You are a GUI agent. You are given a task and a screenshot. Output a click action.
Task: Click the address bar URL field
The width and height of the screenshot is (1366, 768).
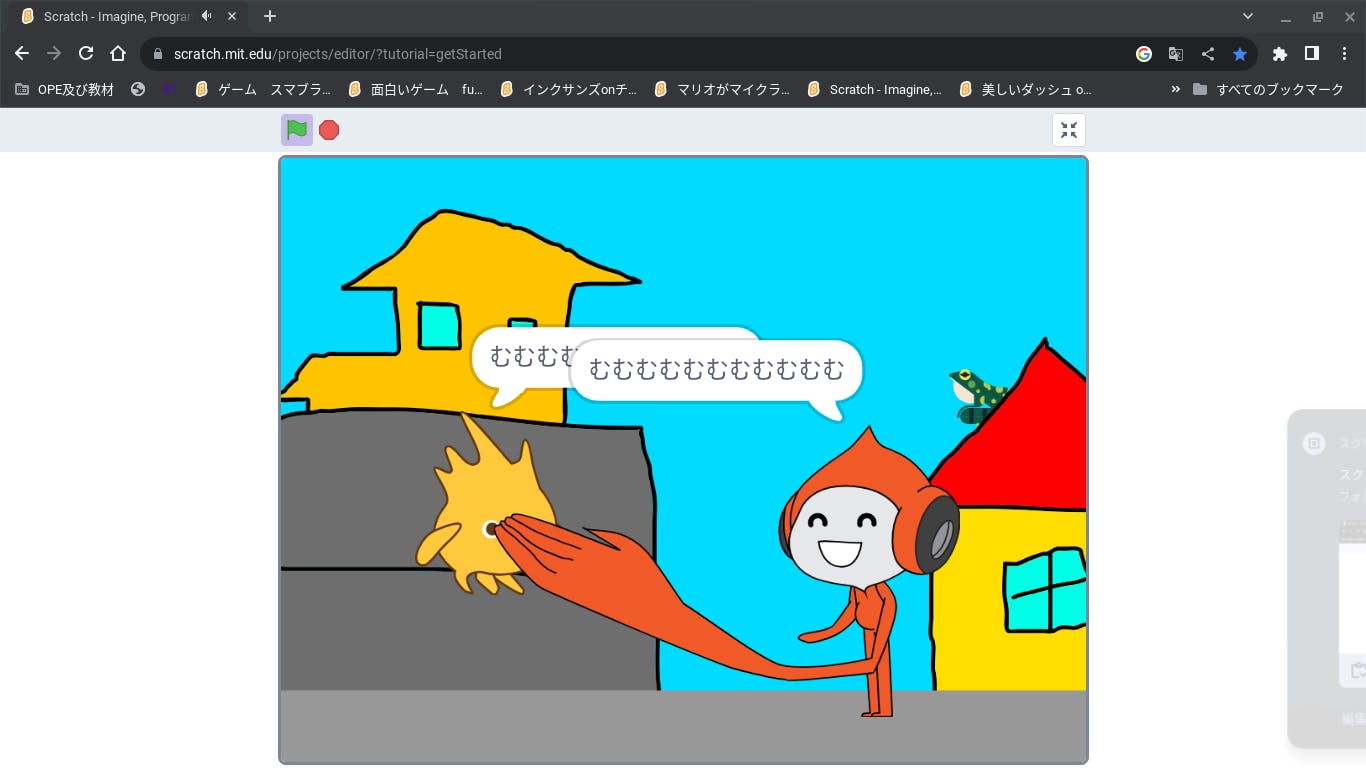point(600,54)
